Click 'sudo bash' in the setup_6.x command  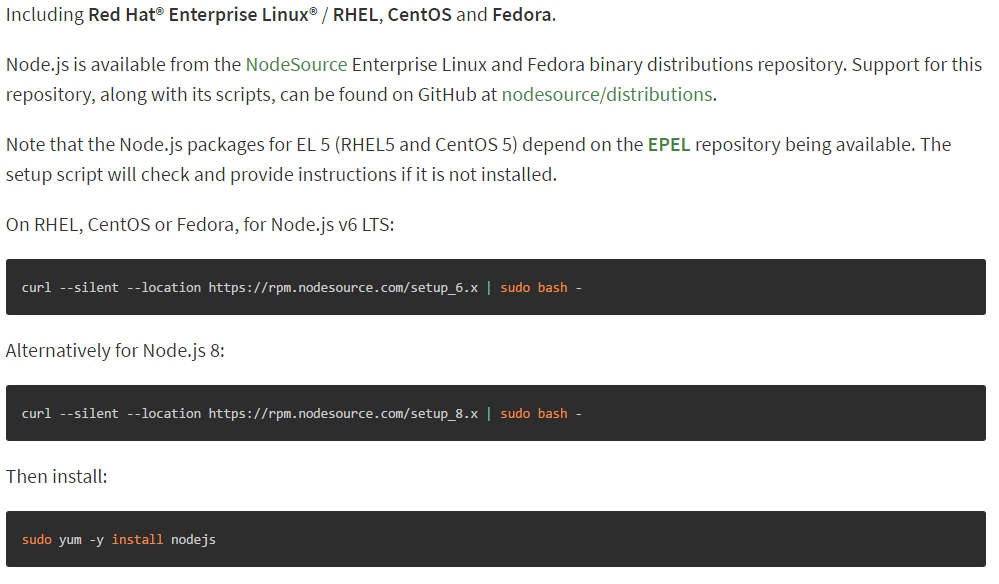pyautogui.click(x=534, y=288)
